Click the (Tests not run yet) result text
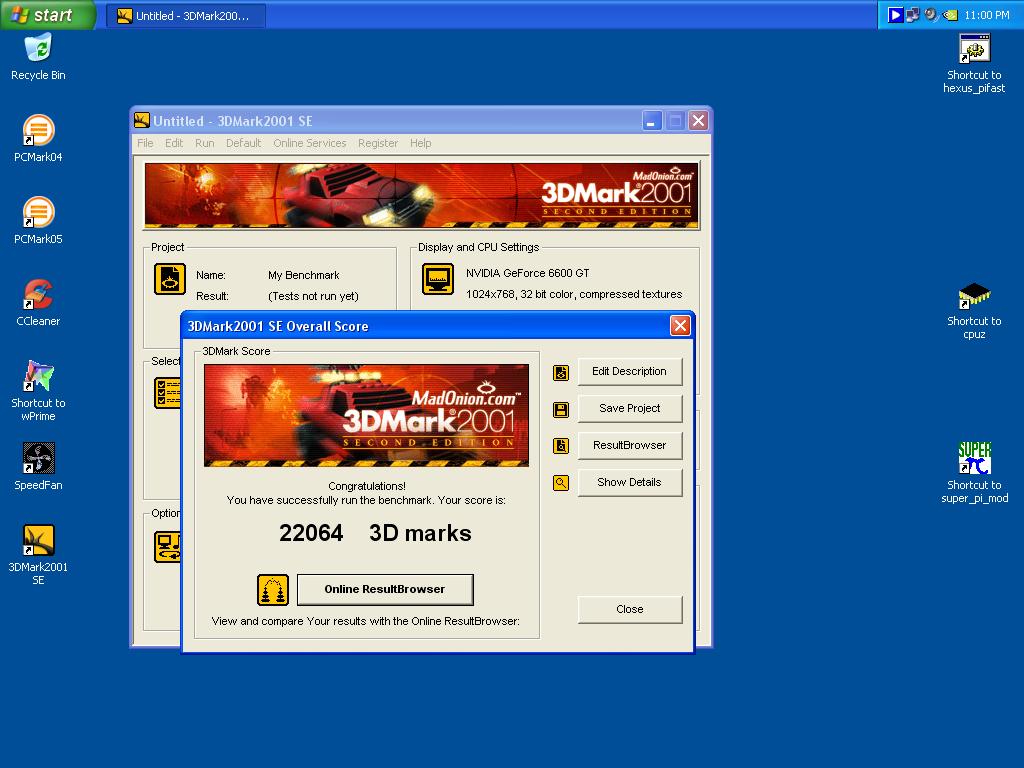This screenshot has width=1024, height=768. 313,296
